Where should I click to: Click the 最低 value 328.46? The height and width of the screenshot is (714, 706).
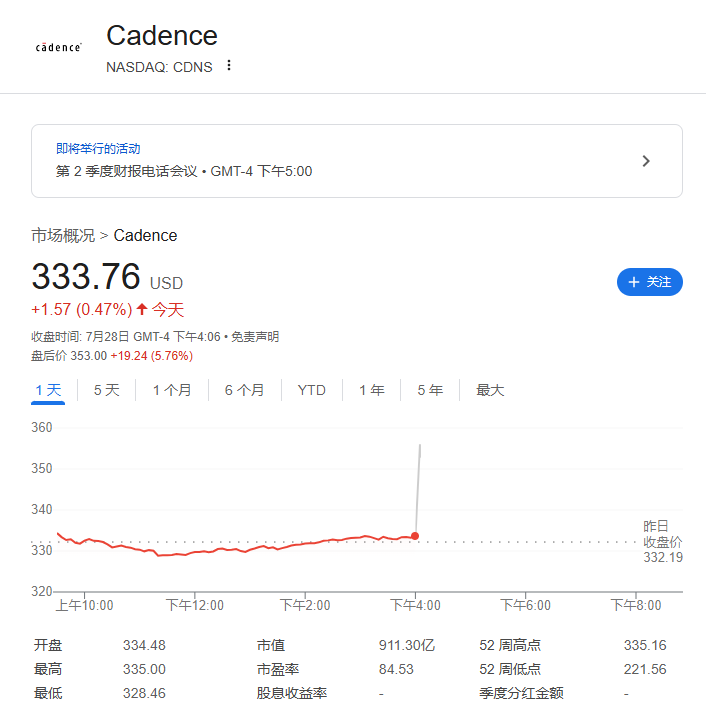coord(144,694)
